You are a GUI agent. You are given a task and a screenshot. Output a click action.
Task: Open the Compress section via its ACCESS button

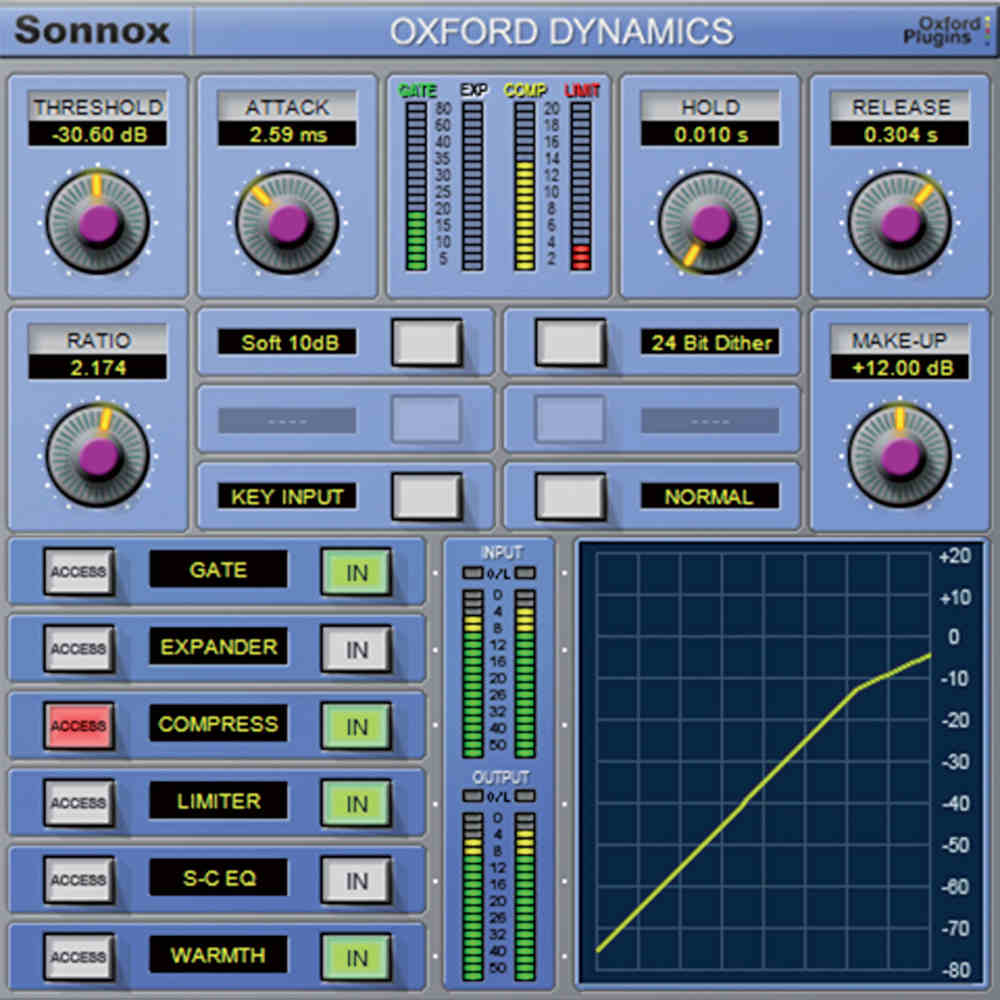click(x=79, y=726)
